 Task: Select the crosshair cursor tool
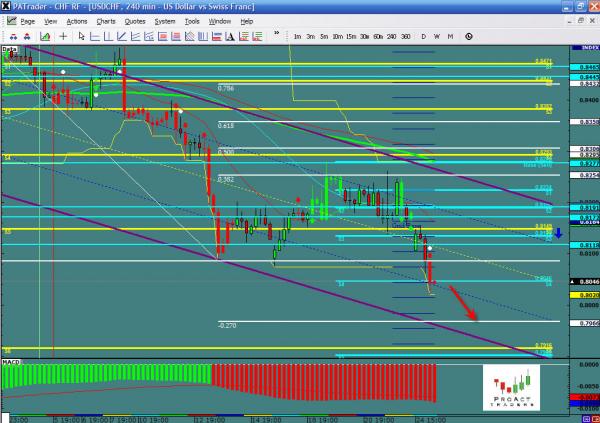[63, 36]
